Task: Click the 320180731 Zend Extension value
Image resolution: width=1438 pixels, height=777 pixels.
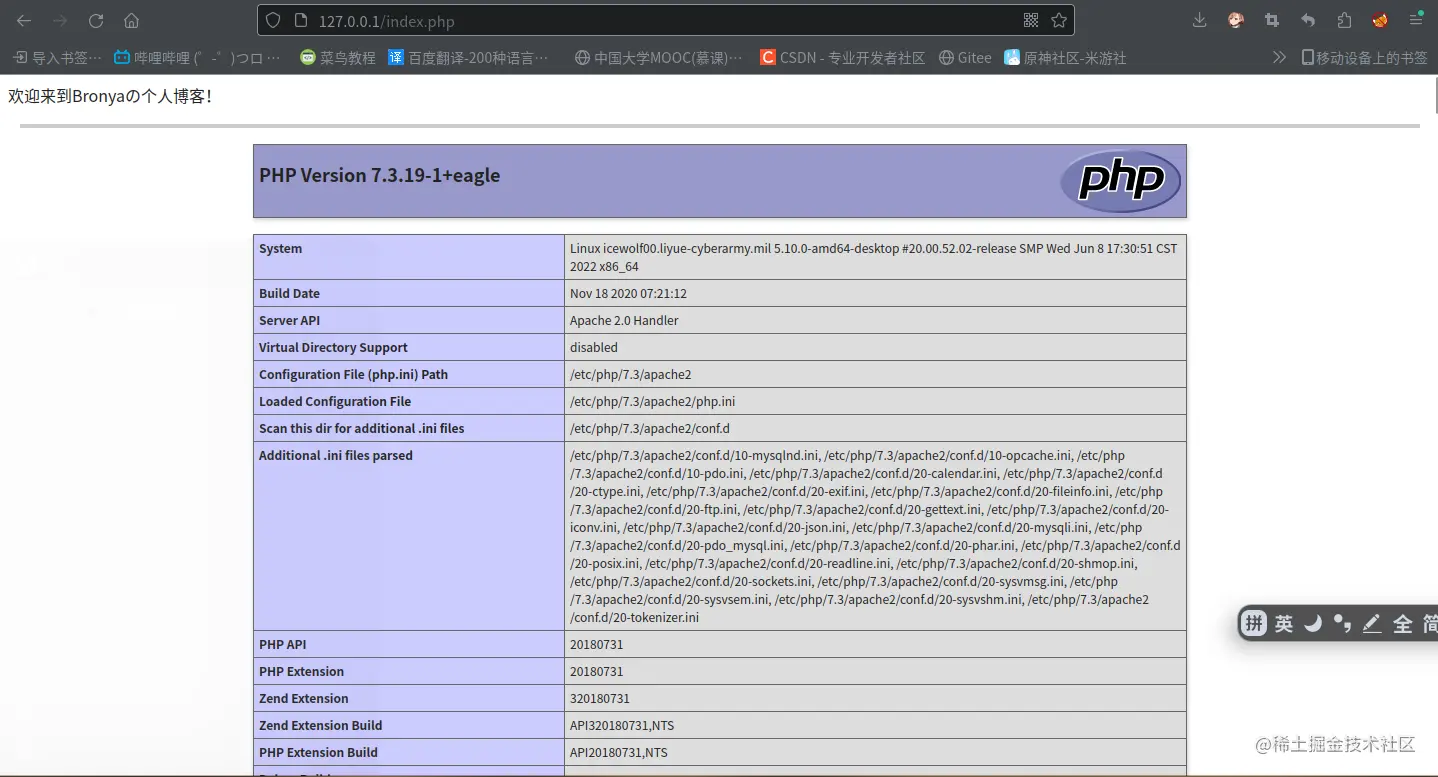Action: [600, 699]
